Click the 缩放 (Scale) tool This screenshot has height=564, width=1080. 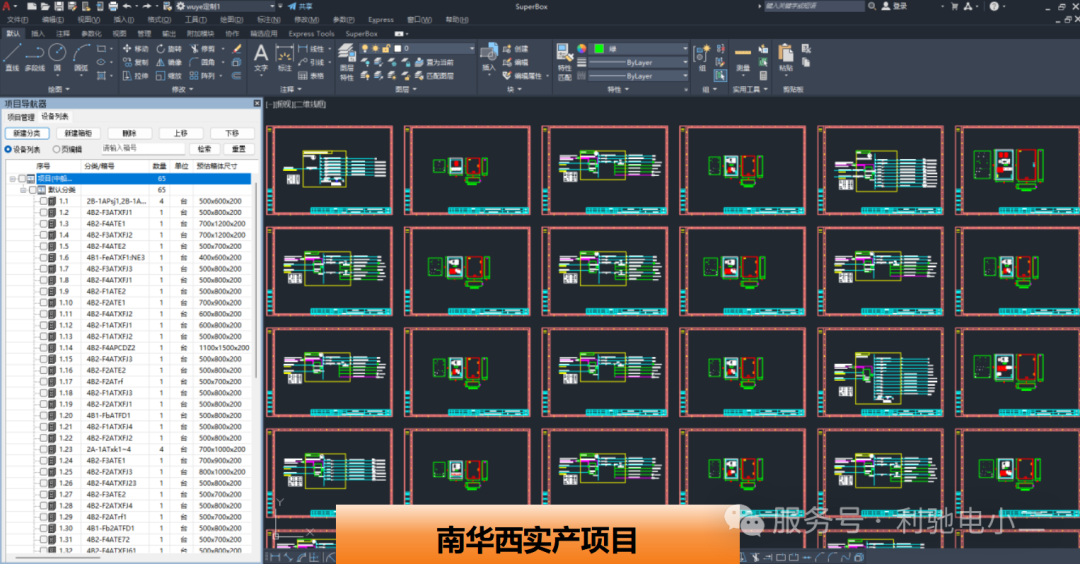pyautogui.click(x=169, y=76)
